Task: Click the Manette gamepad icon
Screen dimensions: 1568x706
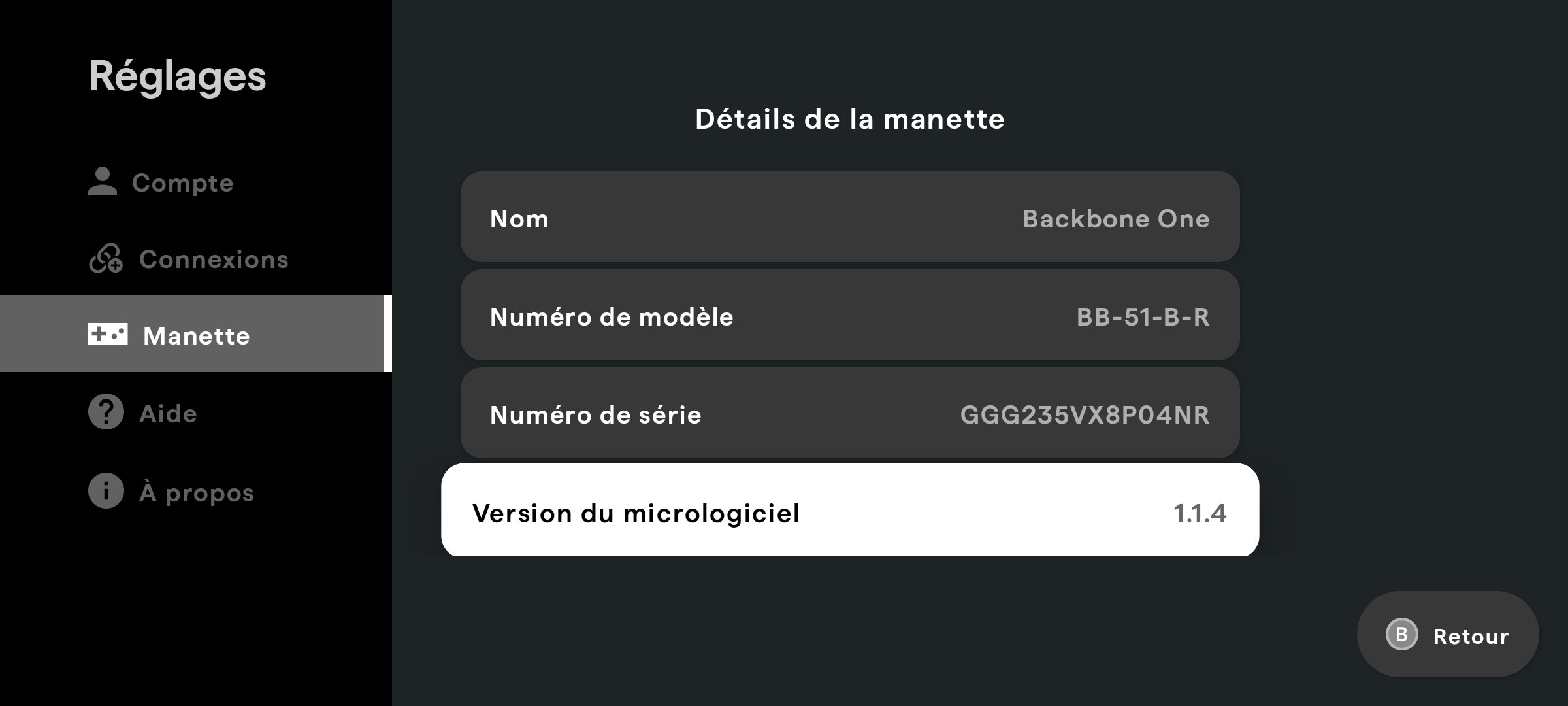Action: coord(108,334)
